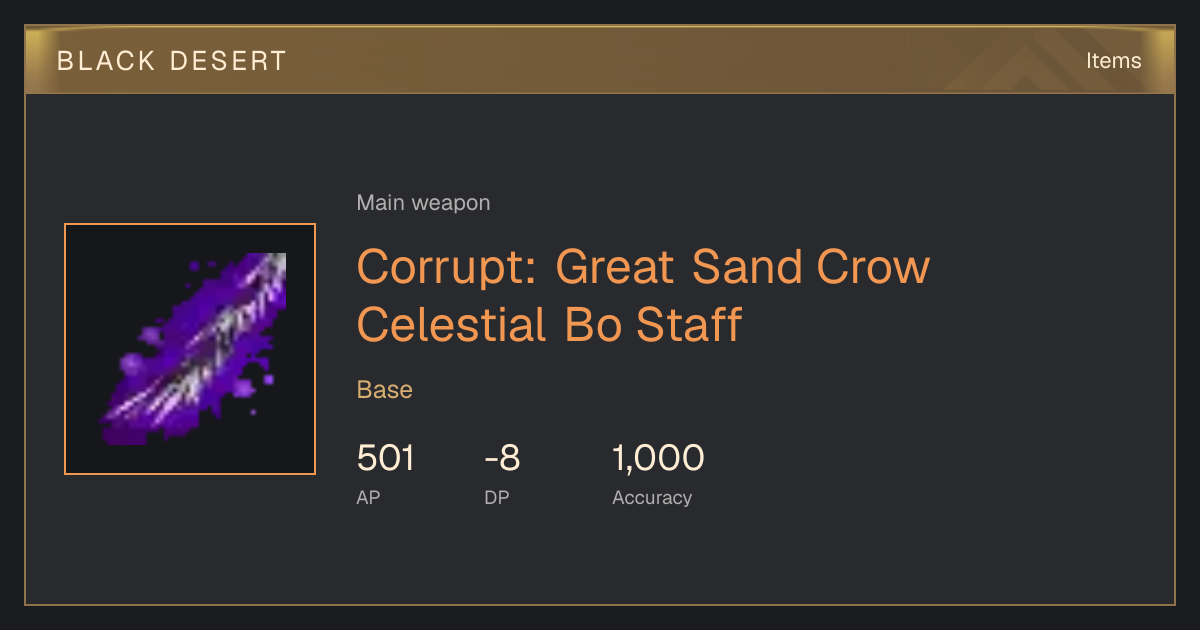The height and width of the screenshot is (630, 1200).
Task: Click the Accuracy stat label
Action: [652, 497]
